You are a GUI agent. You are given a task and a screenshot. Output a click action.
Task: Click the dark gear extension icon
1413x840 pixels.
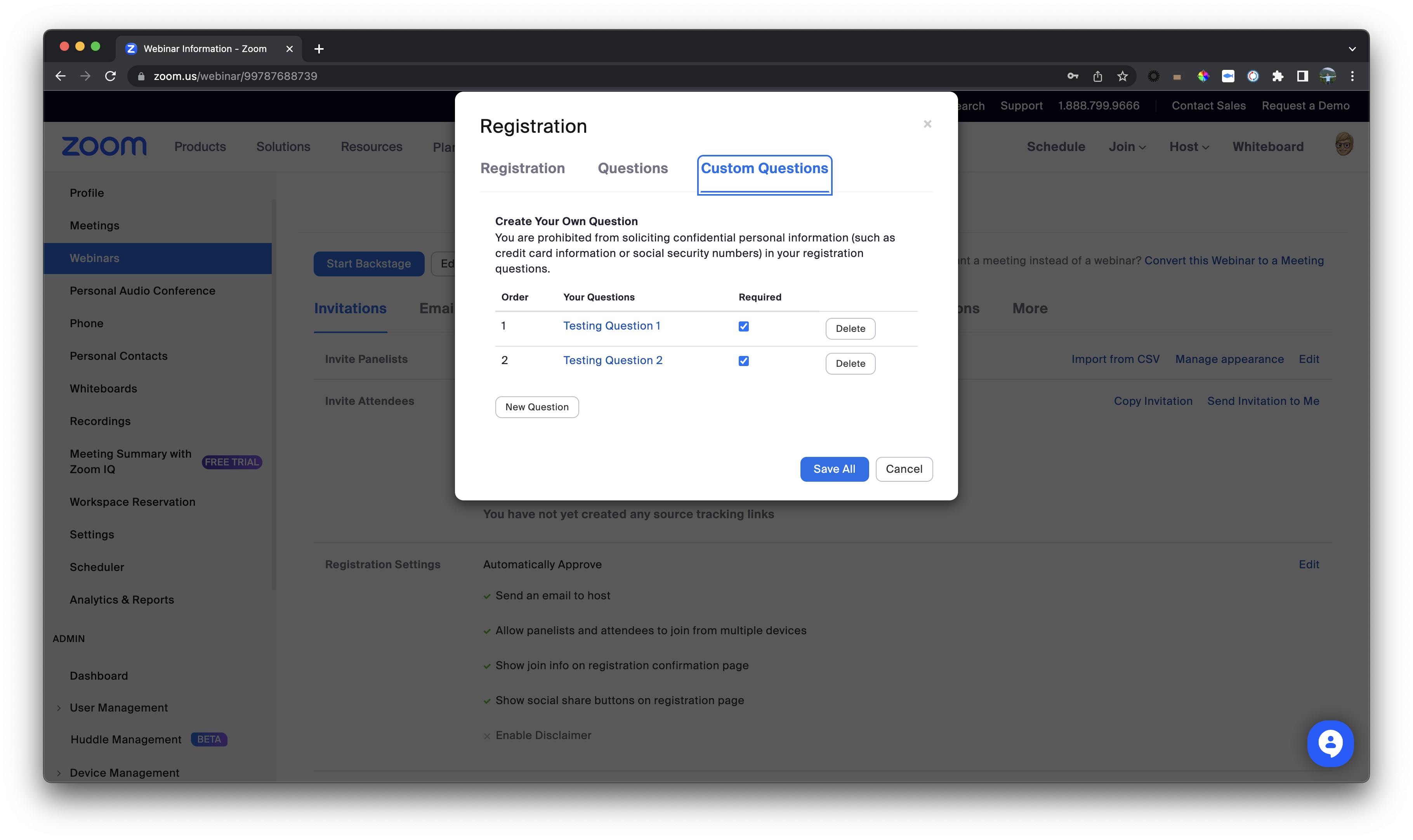1153,76
